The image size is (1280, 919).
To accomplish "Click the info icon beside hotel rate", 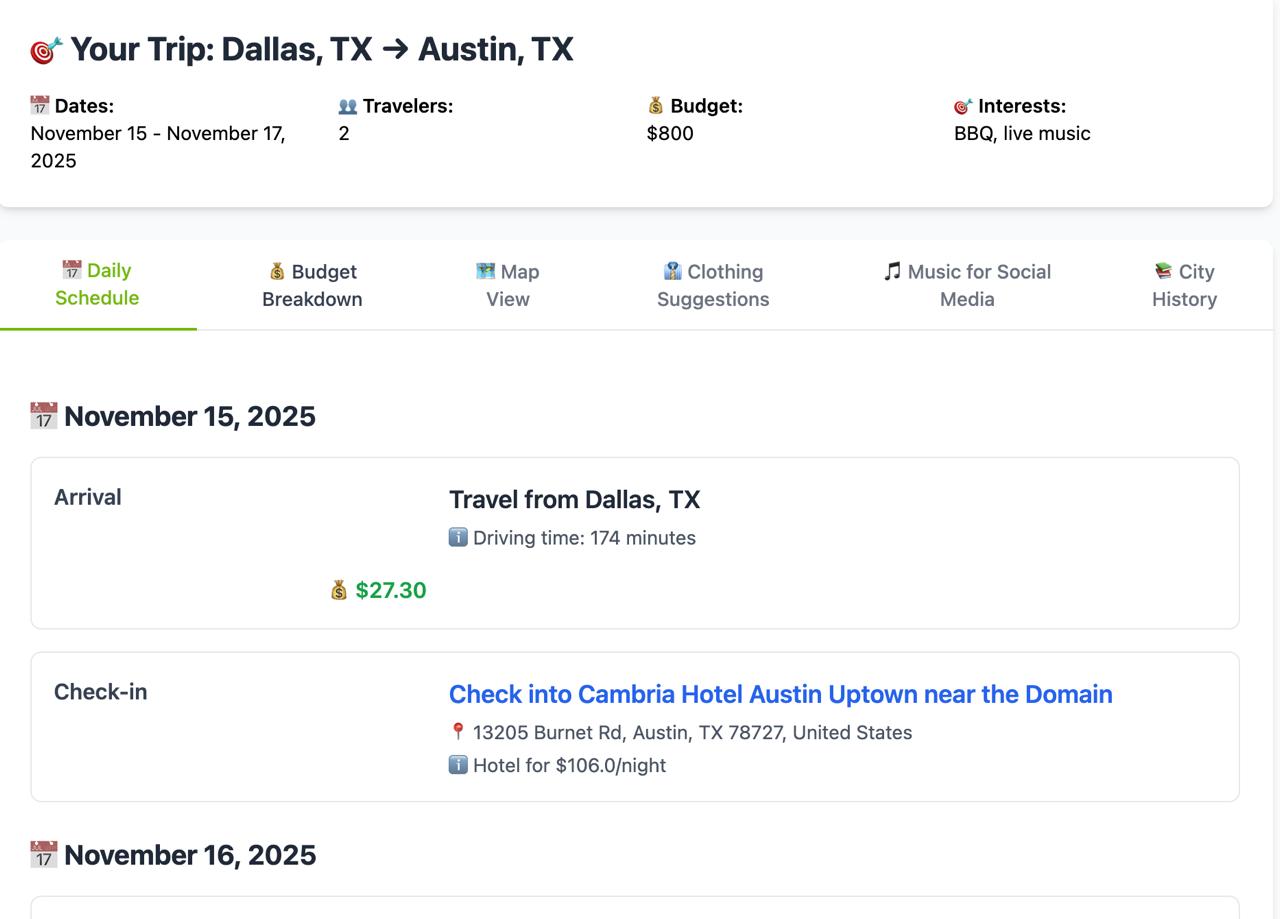I will pyautogui.click(x=458, y=765).
